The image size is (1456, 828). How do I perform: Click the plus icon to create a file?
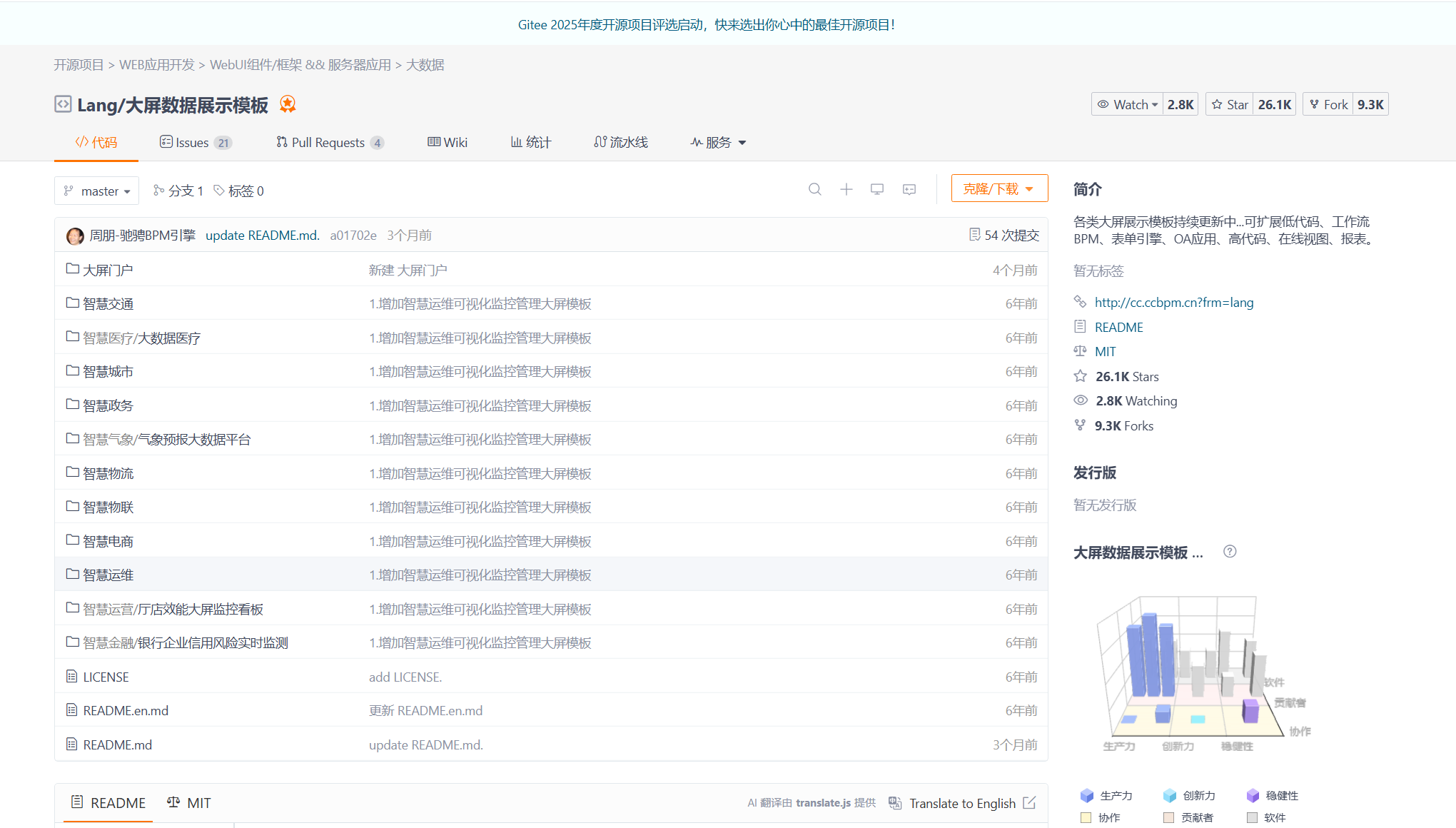pyautogui.click(x=846, y=189)
